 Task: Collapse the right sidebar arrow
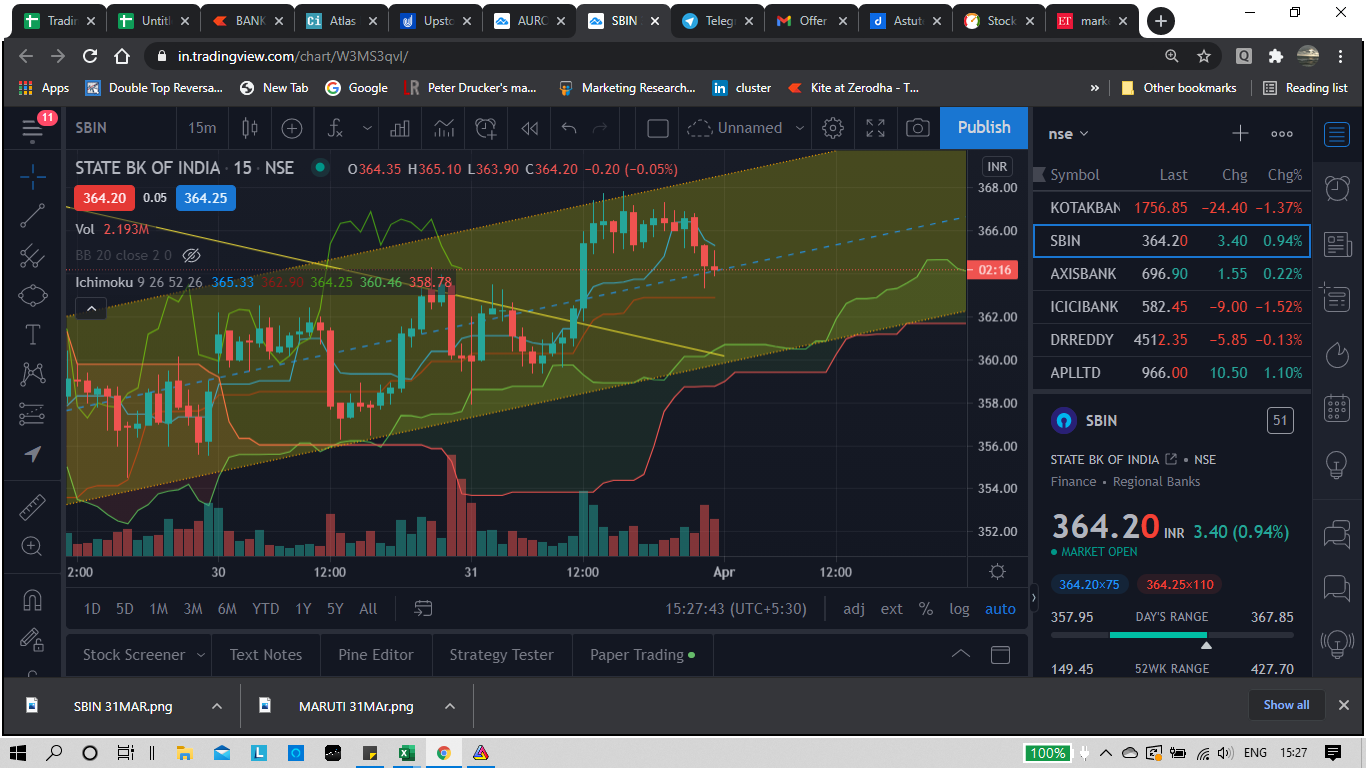coord(1033,598)
